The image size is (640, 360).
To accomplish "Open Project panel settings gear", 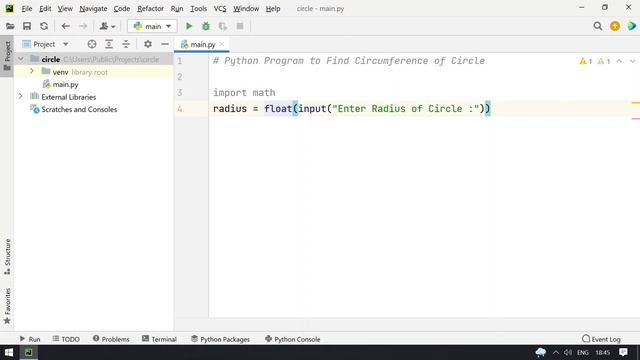I will click(x=148, y=44).
